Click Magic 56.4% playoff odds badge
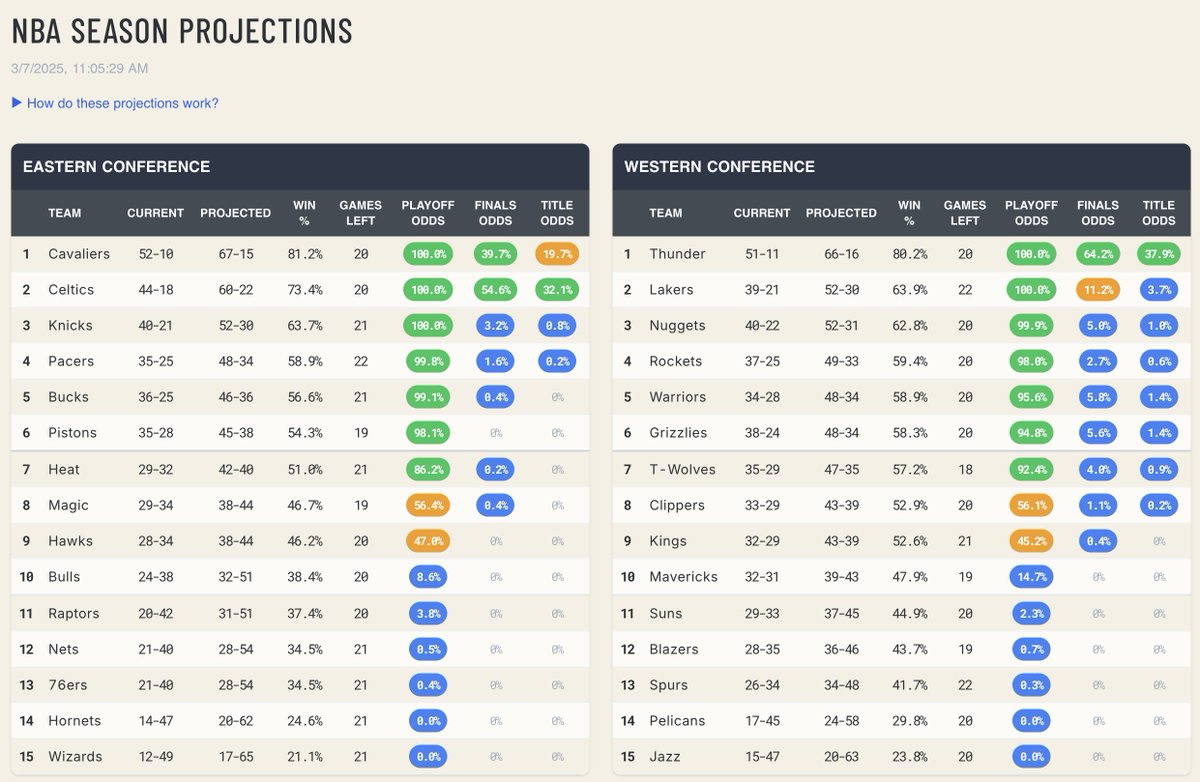This screenshot has width=1200, height=782. [428, 505]
